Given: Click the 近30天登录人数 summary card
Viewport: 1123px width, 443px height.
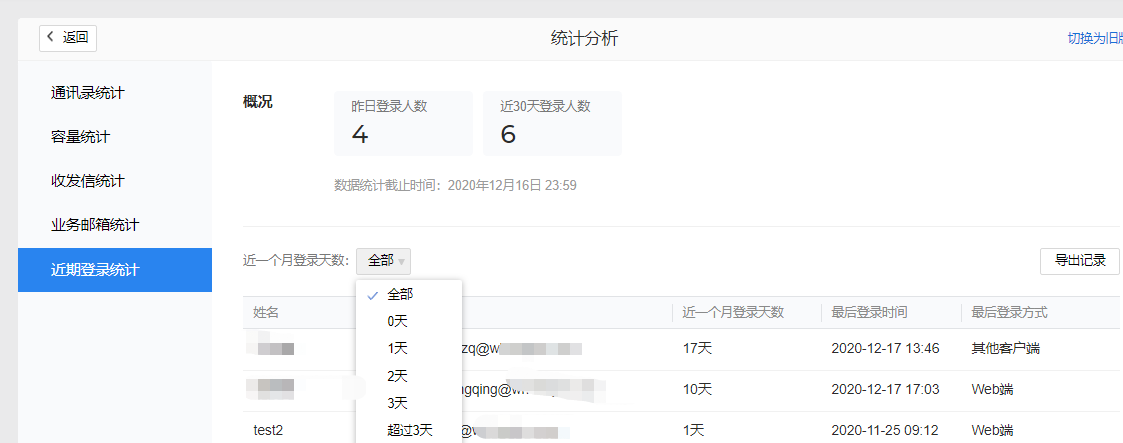Looking at the screenshot, I should 552,123.
